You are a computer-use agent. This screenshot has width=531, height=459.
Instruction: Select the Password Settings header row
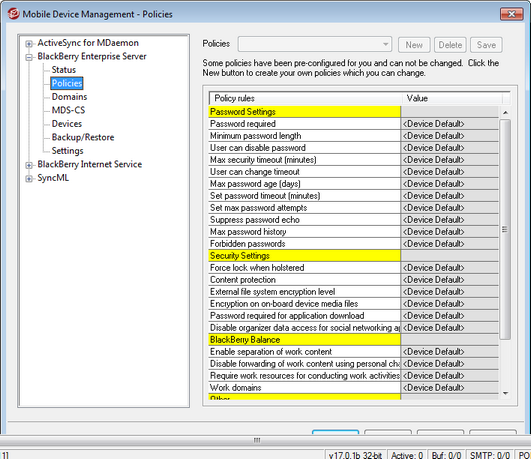[x=304, y=112]
